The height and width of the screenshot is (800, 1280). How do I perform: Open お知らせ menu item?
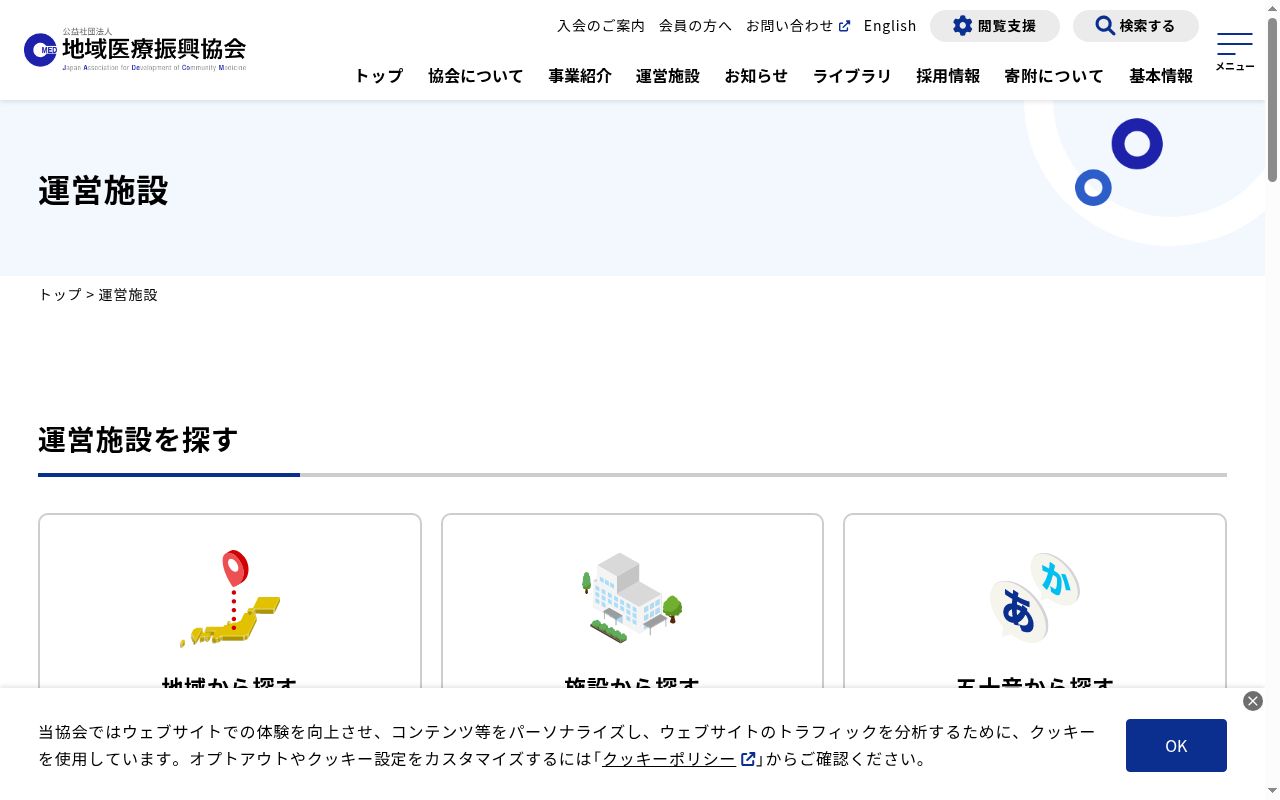756,76
